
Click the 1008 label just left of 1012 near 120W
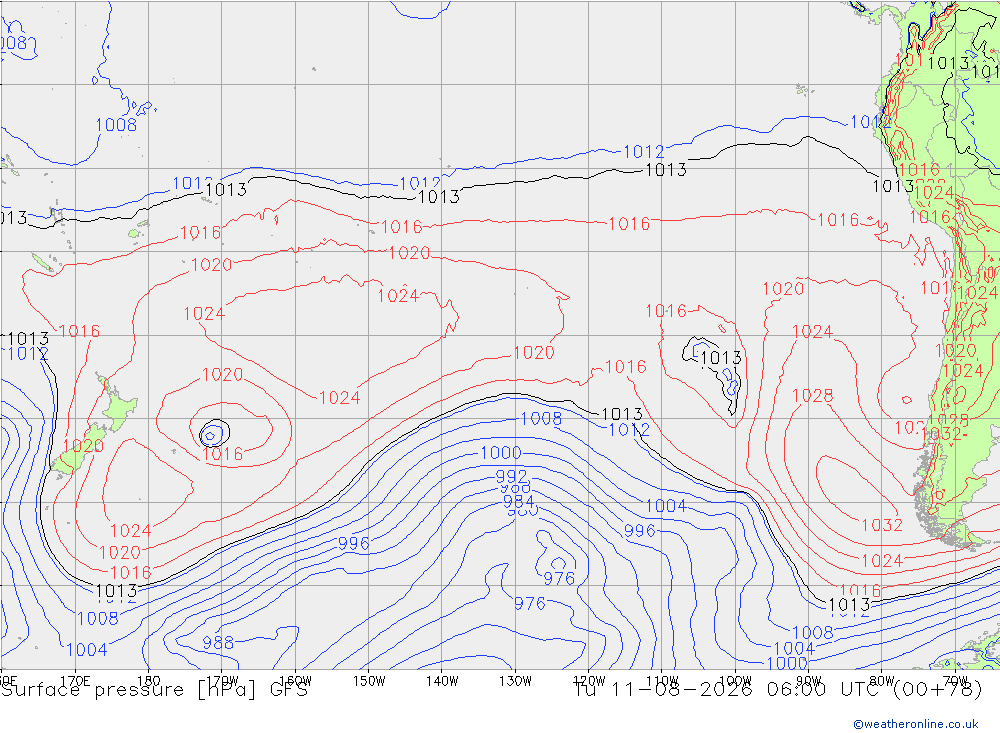541,418
